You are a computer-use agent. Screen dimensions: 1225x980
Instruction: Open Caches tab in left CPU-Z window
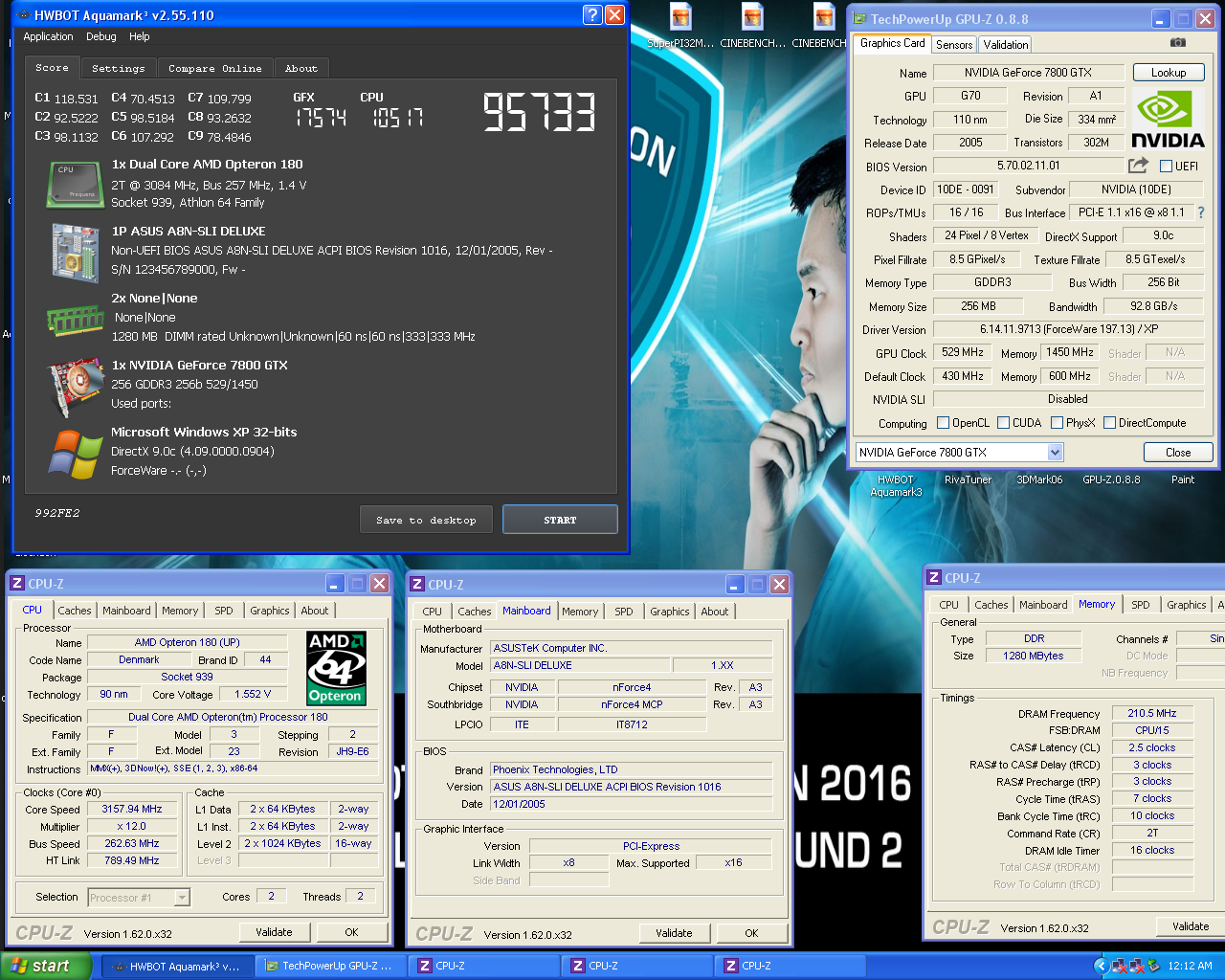(75, 611)
